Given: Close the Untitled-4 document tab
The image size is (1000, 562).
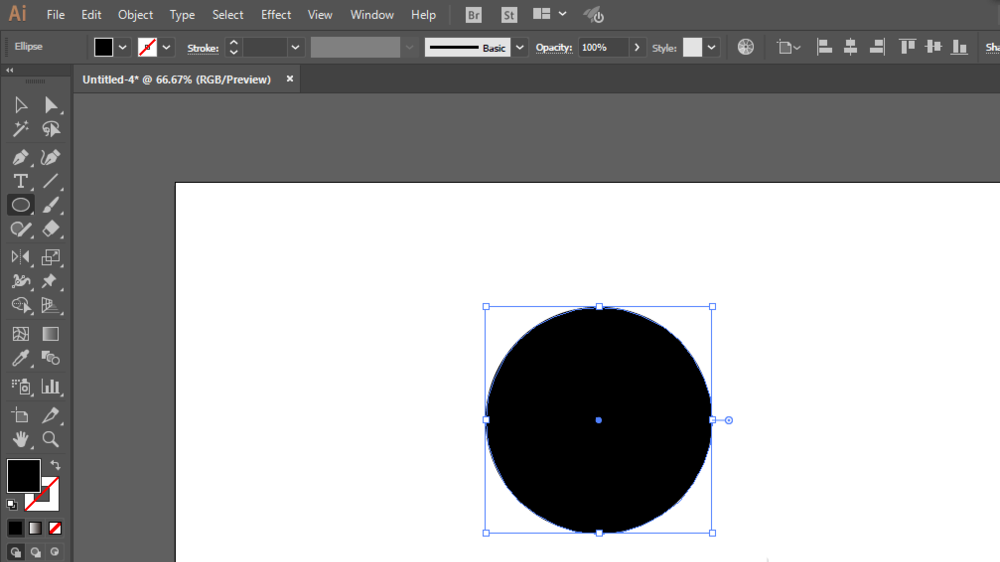Looking at the screenshot, I should tap(290, 79).
